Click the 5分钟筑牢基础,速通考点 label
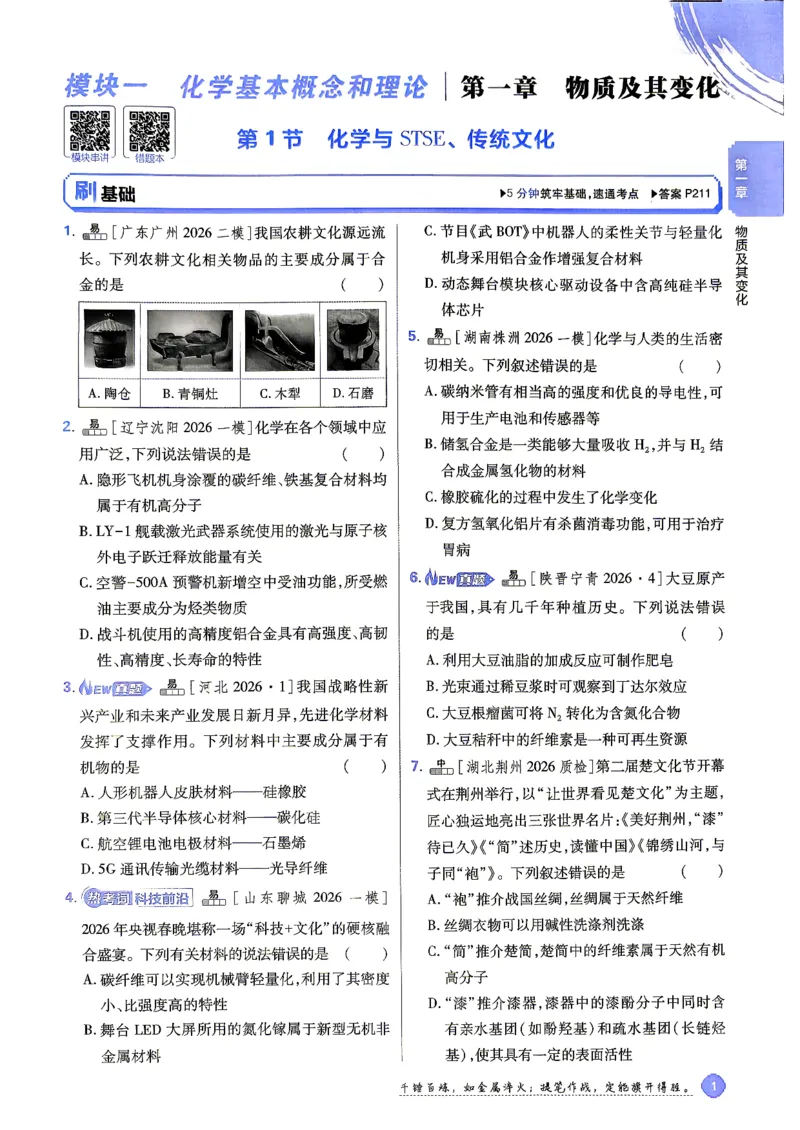 [569, 194]
